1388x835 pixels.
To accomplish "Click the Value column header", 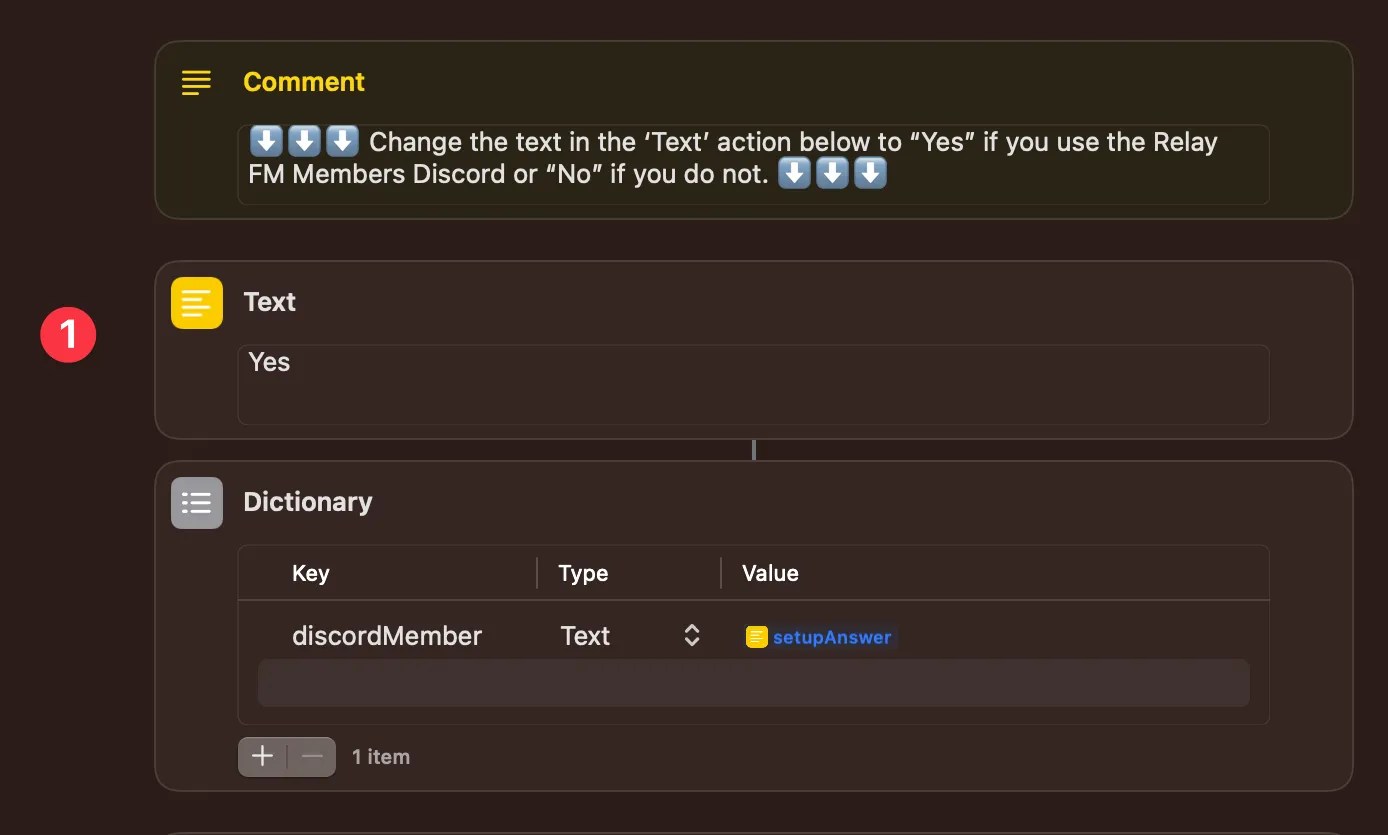I will pos(769,573).
